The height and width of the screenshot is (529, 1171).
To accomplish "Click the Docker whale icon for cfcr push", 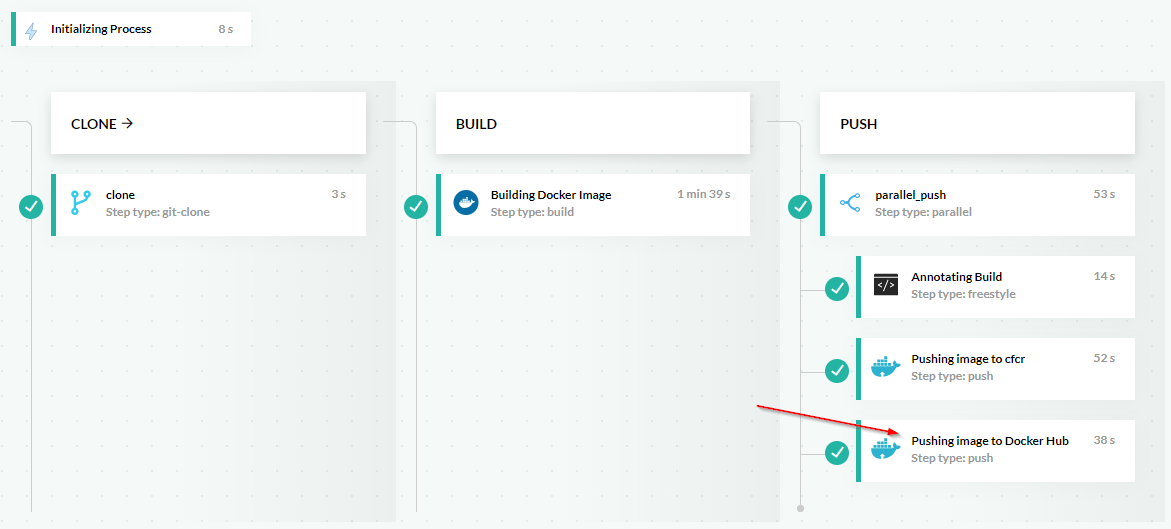I will pyautogui.click(x=885, y=367).
